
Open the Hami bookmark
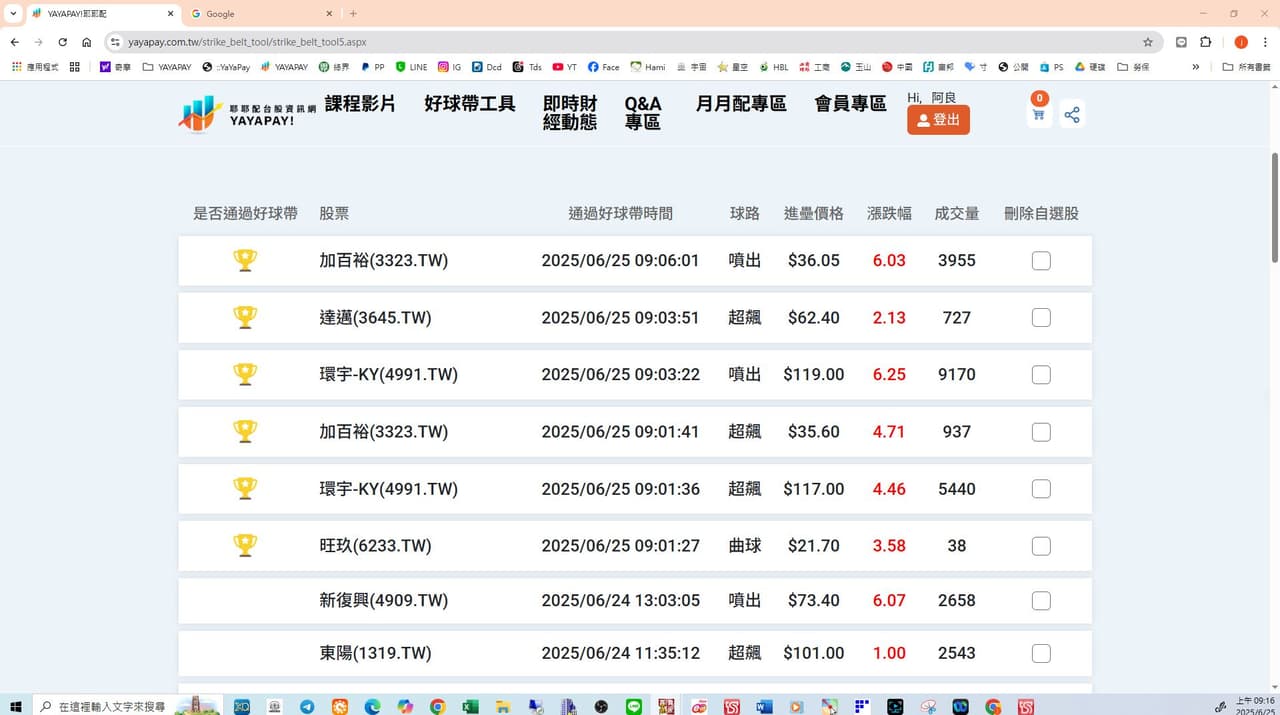click(x=648, y=67)
